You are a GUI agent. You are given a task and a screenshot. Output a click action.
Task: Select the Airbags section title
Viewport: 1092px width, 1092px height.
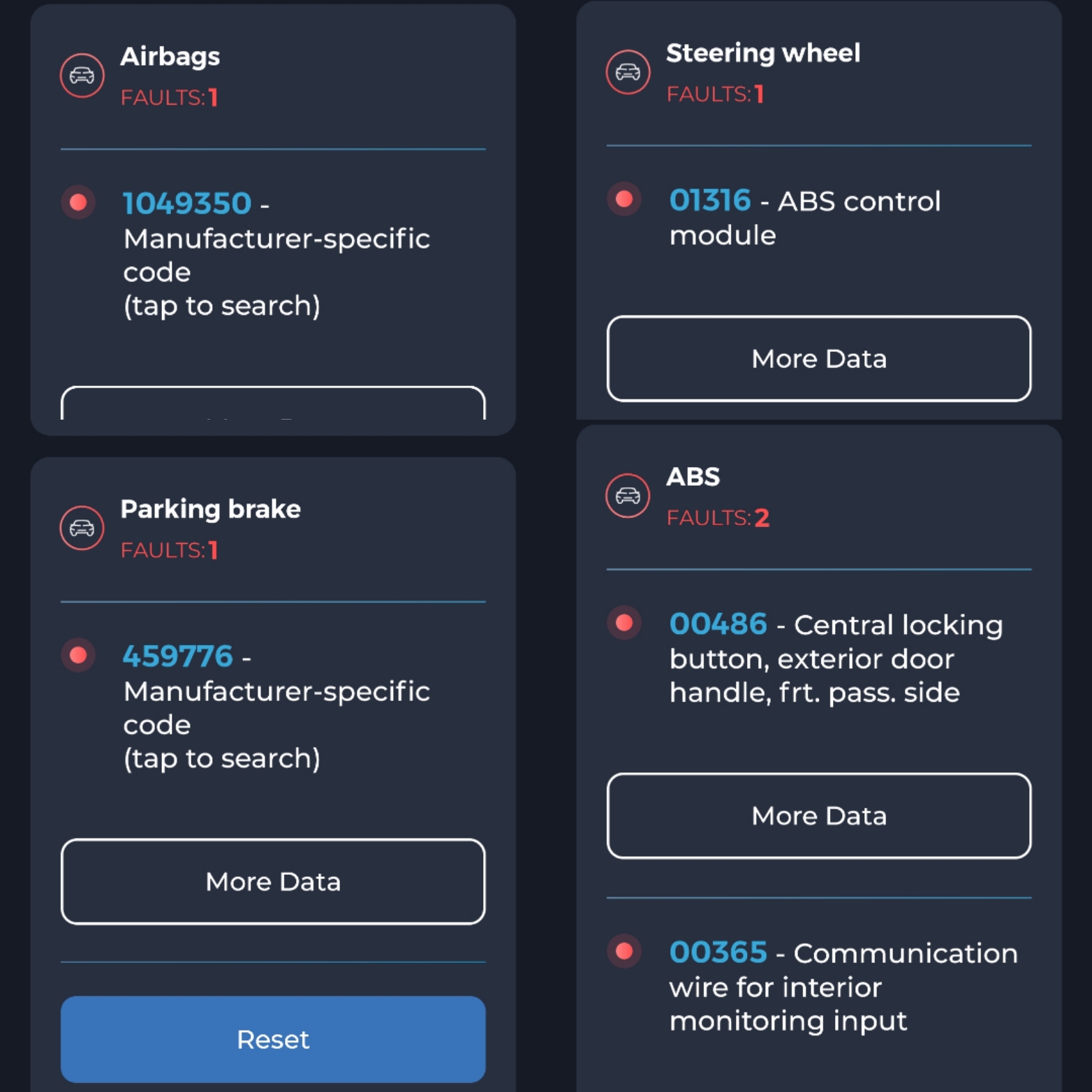point(170,57)
